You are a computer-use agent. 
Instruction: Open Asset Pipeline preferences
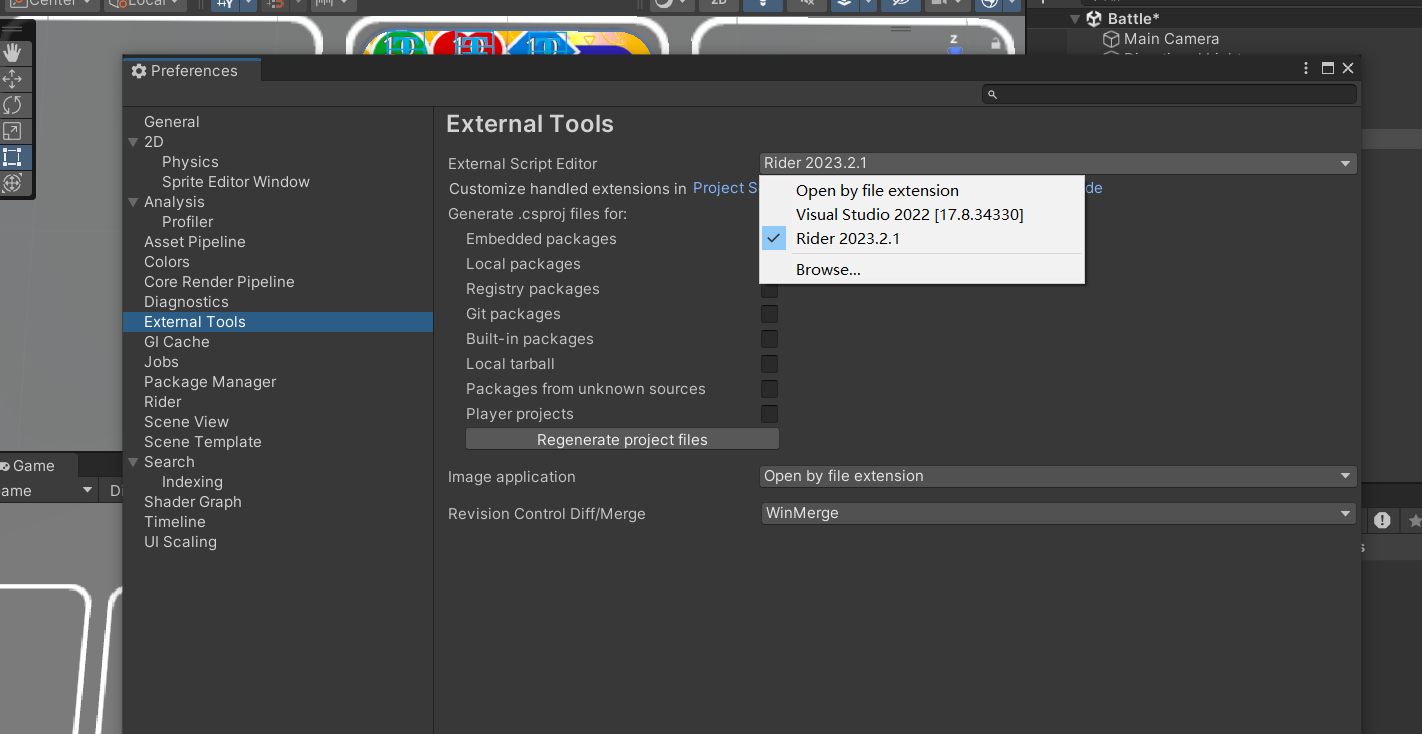(x=194, y=242)
